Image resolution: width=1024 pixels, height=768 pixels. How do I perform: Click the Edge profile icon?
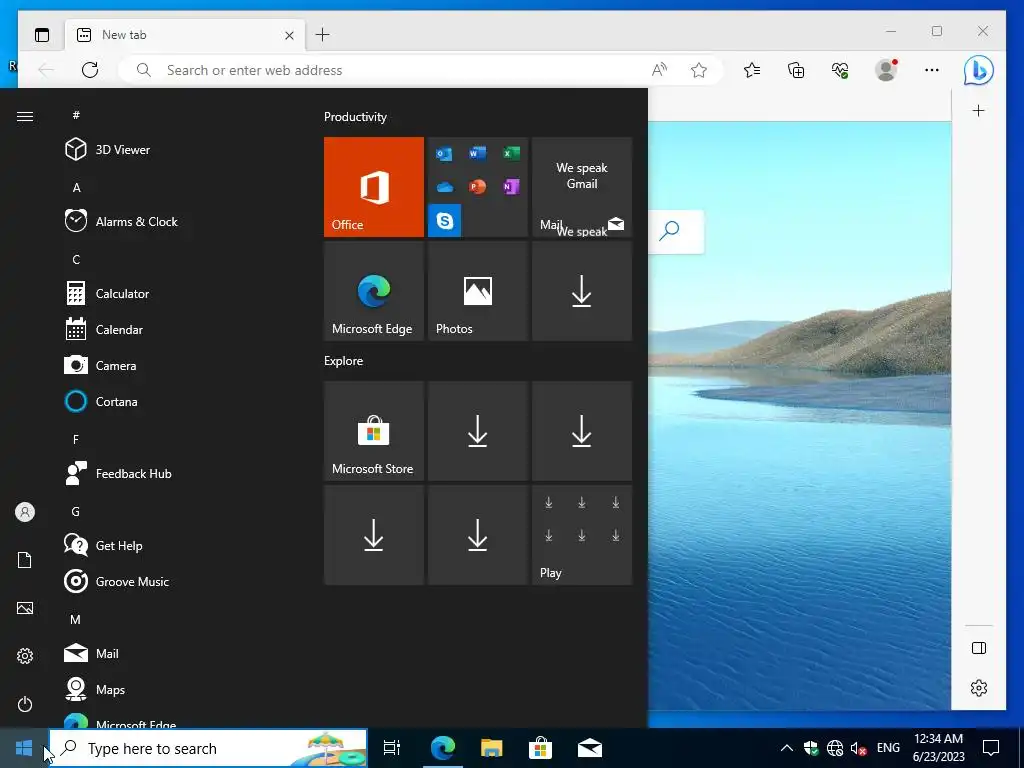(886, 70)
